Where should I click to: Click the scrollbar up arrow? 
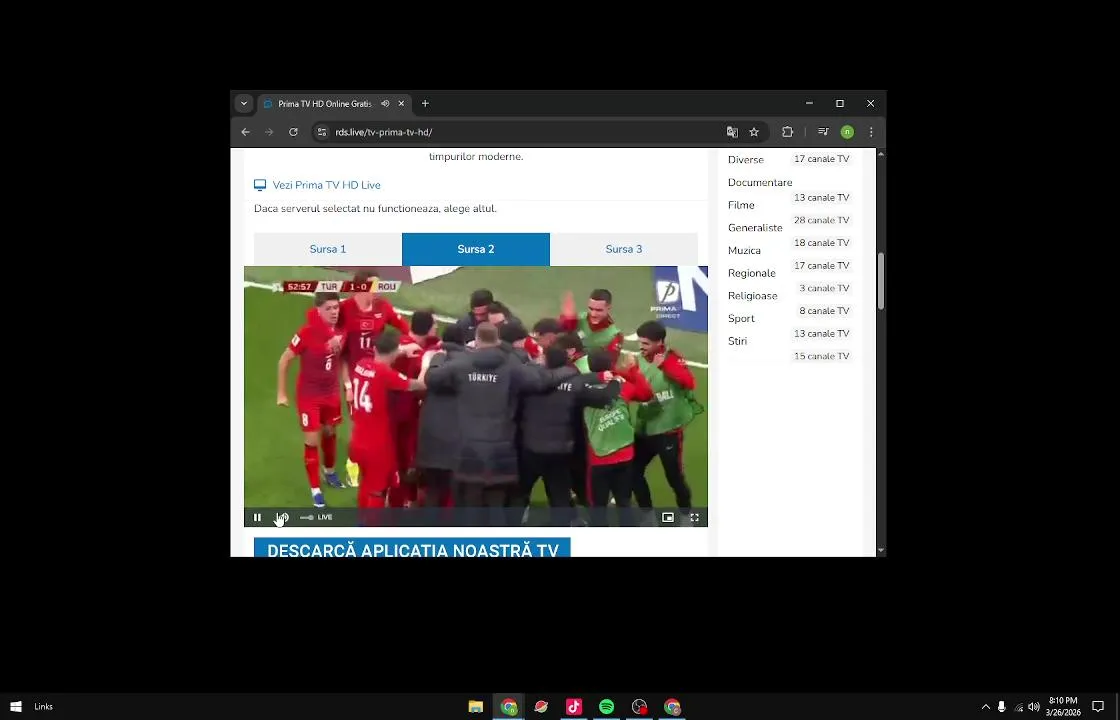click(x=881, y=154)
